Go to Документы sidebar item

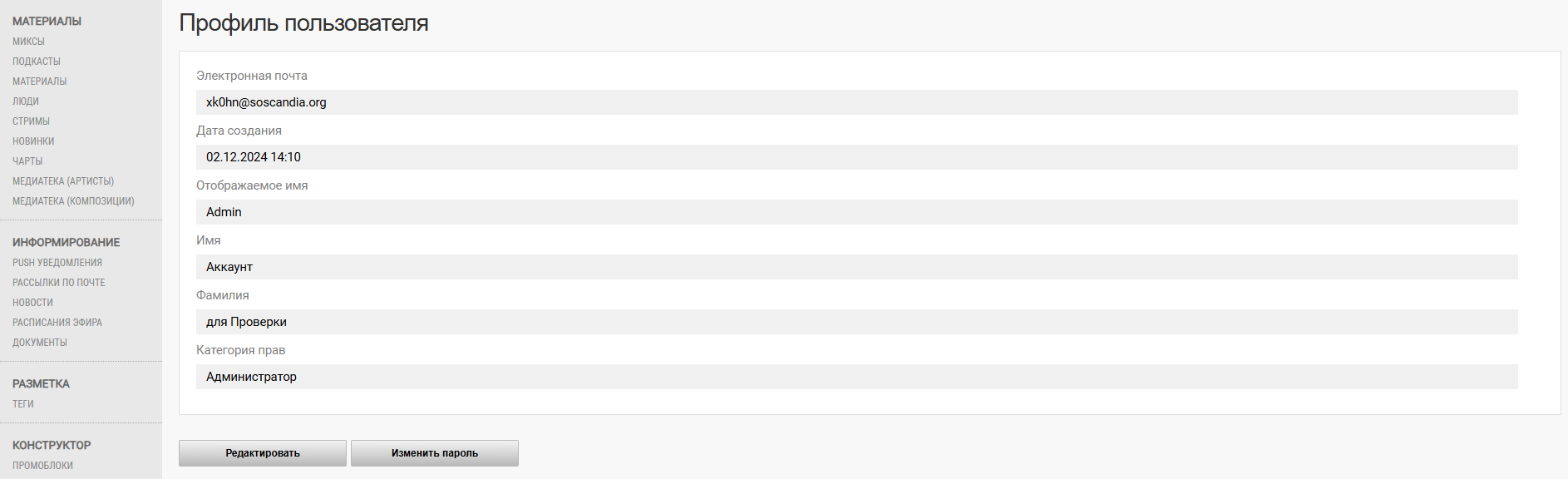point(40,343)
